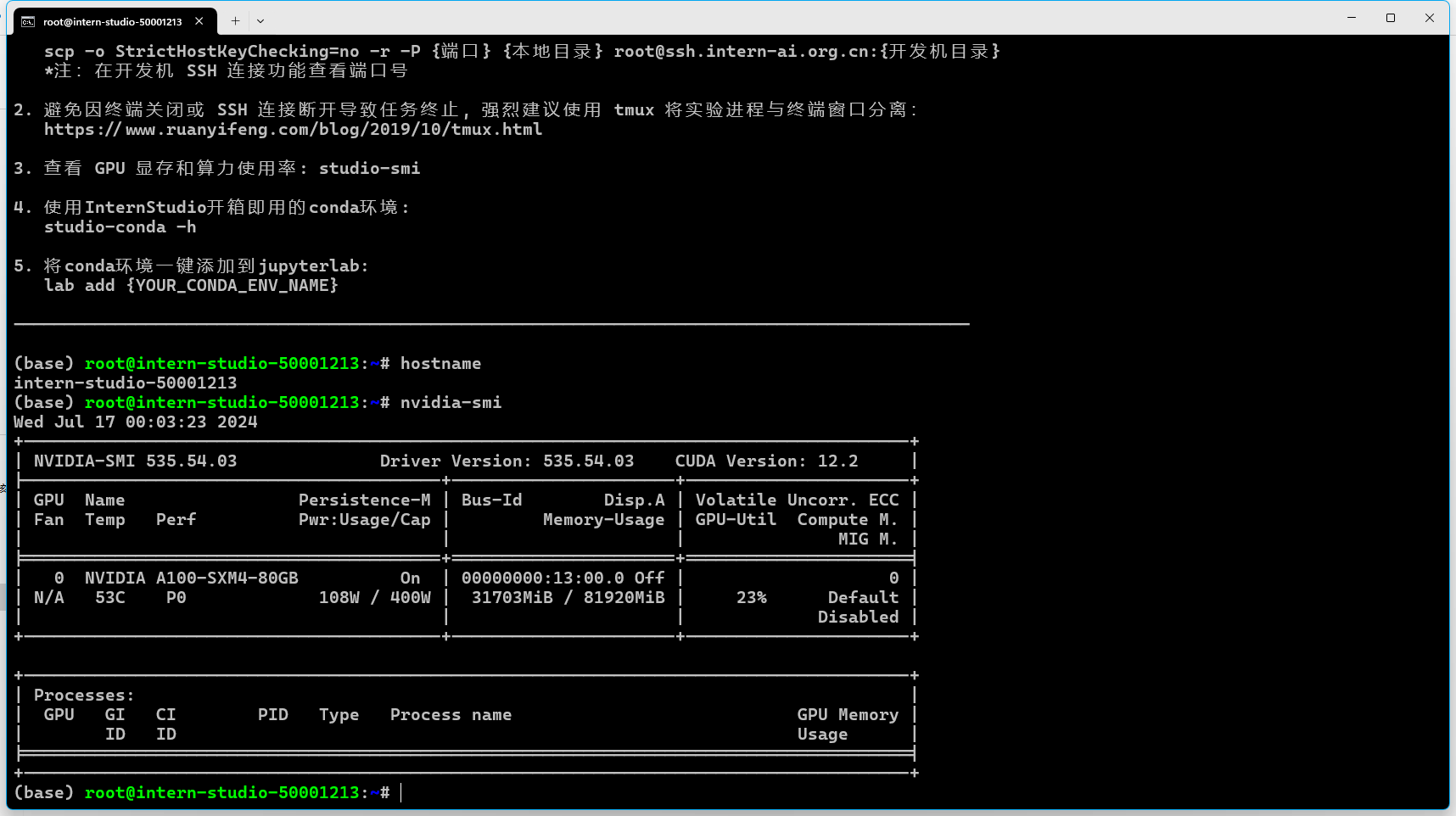Open a new terminal tab with plus
Viewport: 1456px width, 816px height.
tap(235, 21)
